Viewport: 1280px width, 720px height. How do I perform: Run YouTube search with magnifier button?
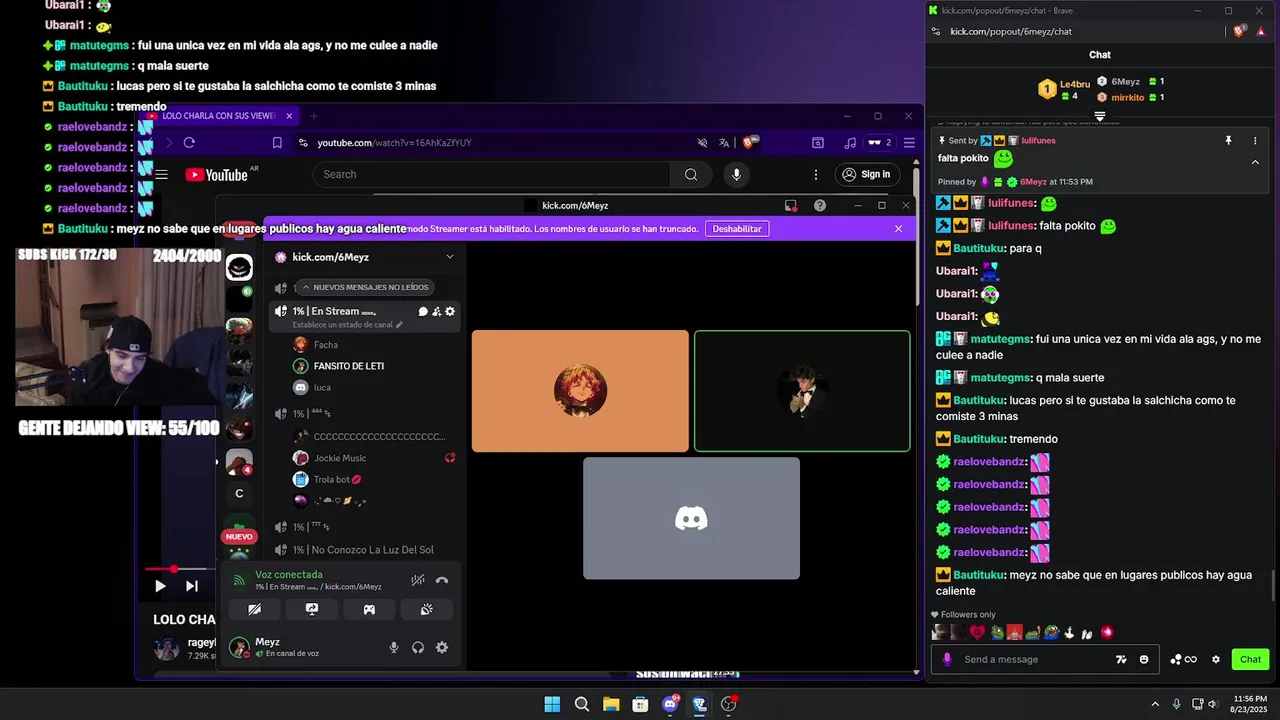691,174
